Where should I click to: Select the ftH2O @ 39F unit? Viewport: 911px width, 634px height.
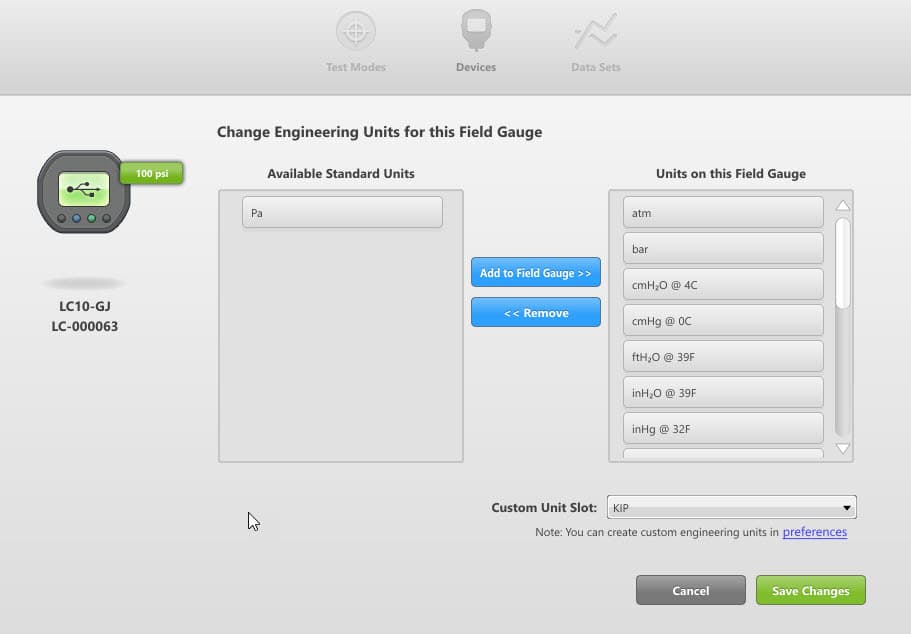click(x=722, y=356)
